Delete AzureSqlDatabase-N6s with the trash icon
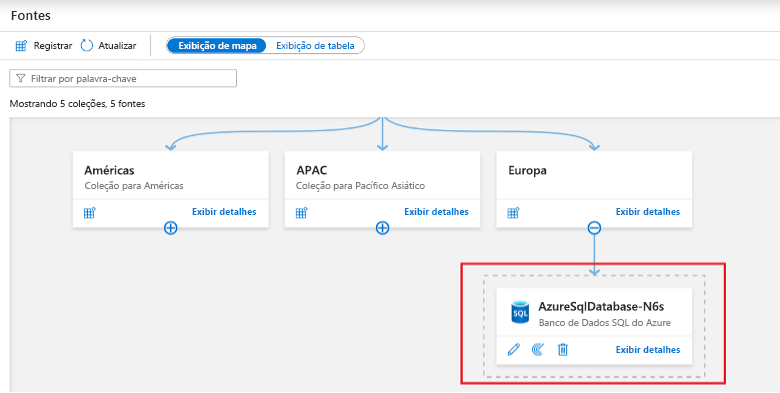The width and height of the screenshot is (780, 393). tap(563, 350)
